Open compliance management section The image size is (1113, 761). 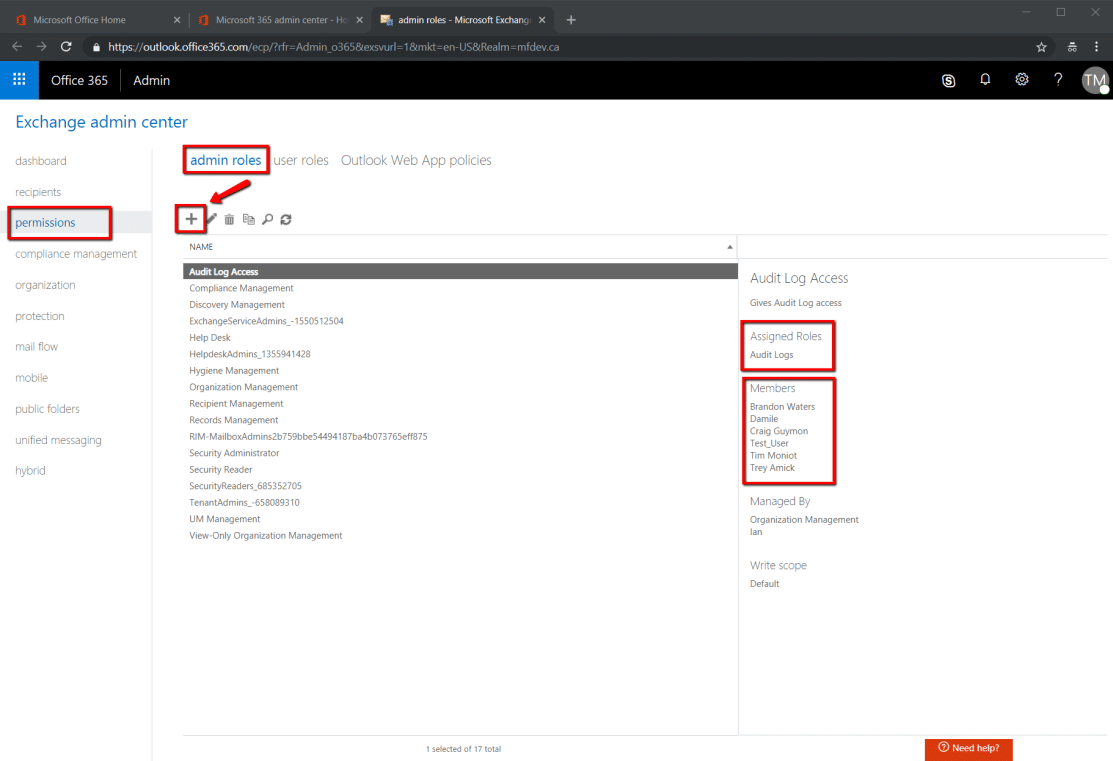[76, 254]
